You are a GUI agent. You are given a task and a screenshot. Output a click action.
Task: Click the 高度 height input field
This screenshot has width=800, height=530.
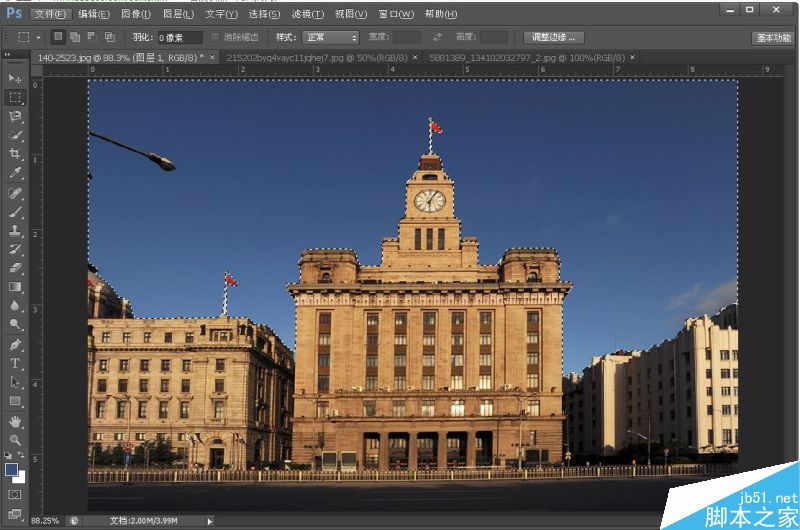494,37
